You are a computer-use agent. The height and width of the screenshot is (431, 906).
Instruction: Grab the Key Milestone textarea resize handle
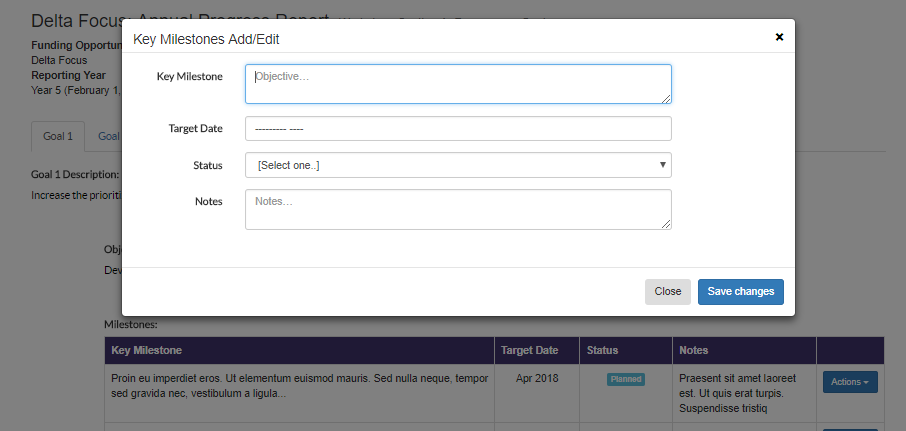(666, 98)
